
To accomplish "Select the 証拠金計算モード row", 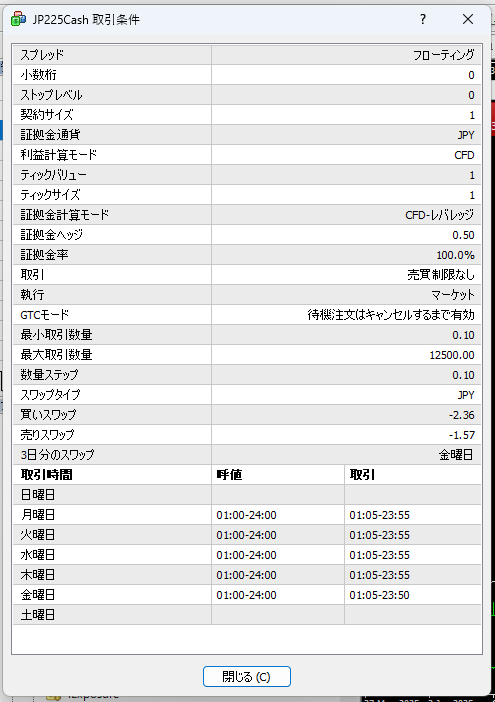I will 247,215.
